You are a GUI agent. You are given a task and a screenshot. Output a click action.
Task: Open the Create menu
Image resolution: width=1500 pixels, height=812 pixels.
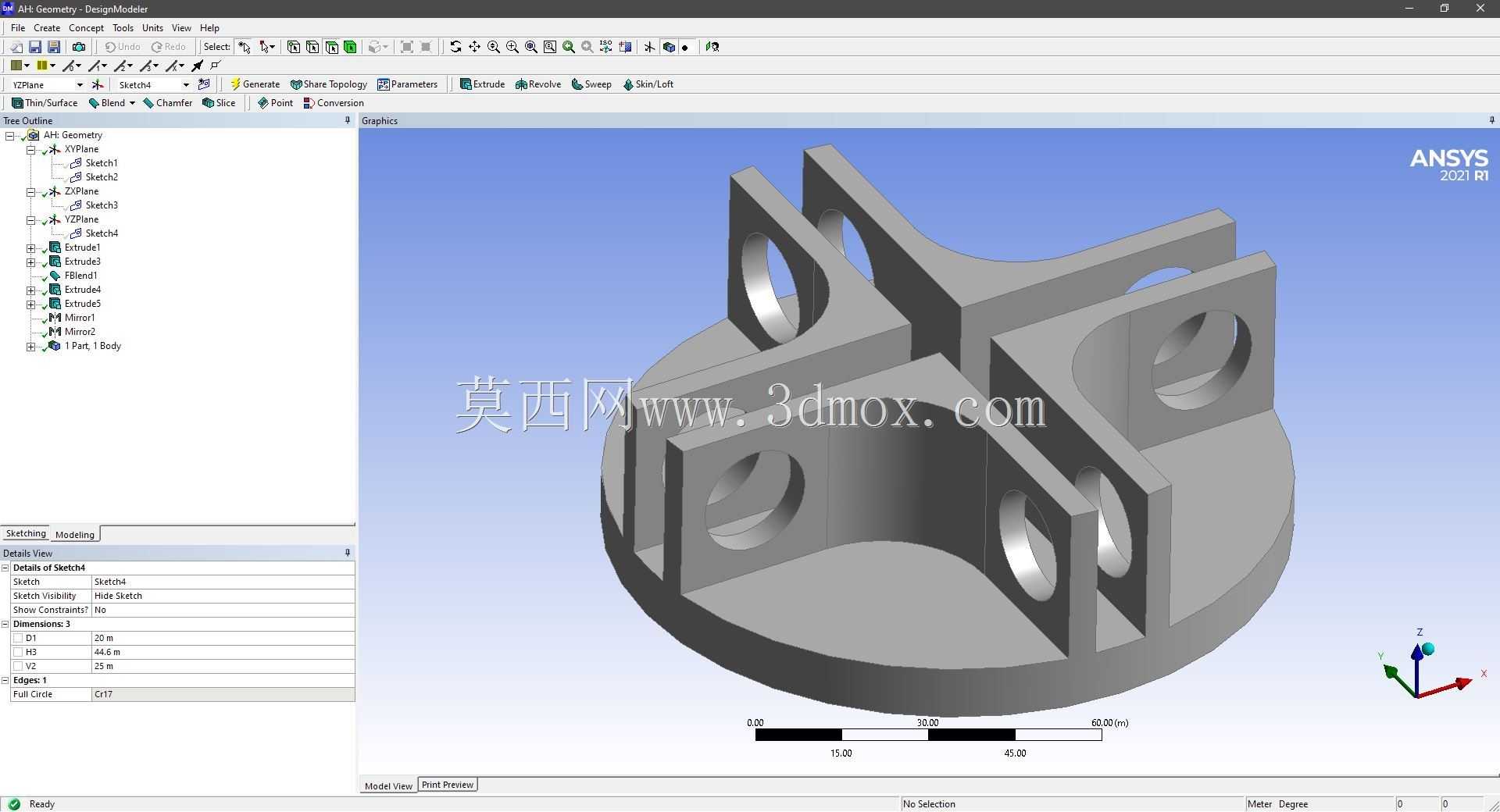pyautogui.click(x=47, y=27)
